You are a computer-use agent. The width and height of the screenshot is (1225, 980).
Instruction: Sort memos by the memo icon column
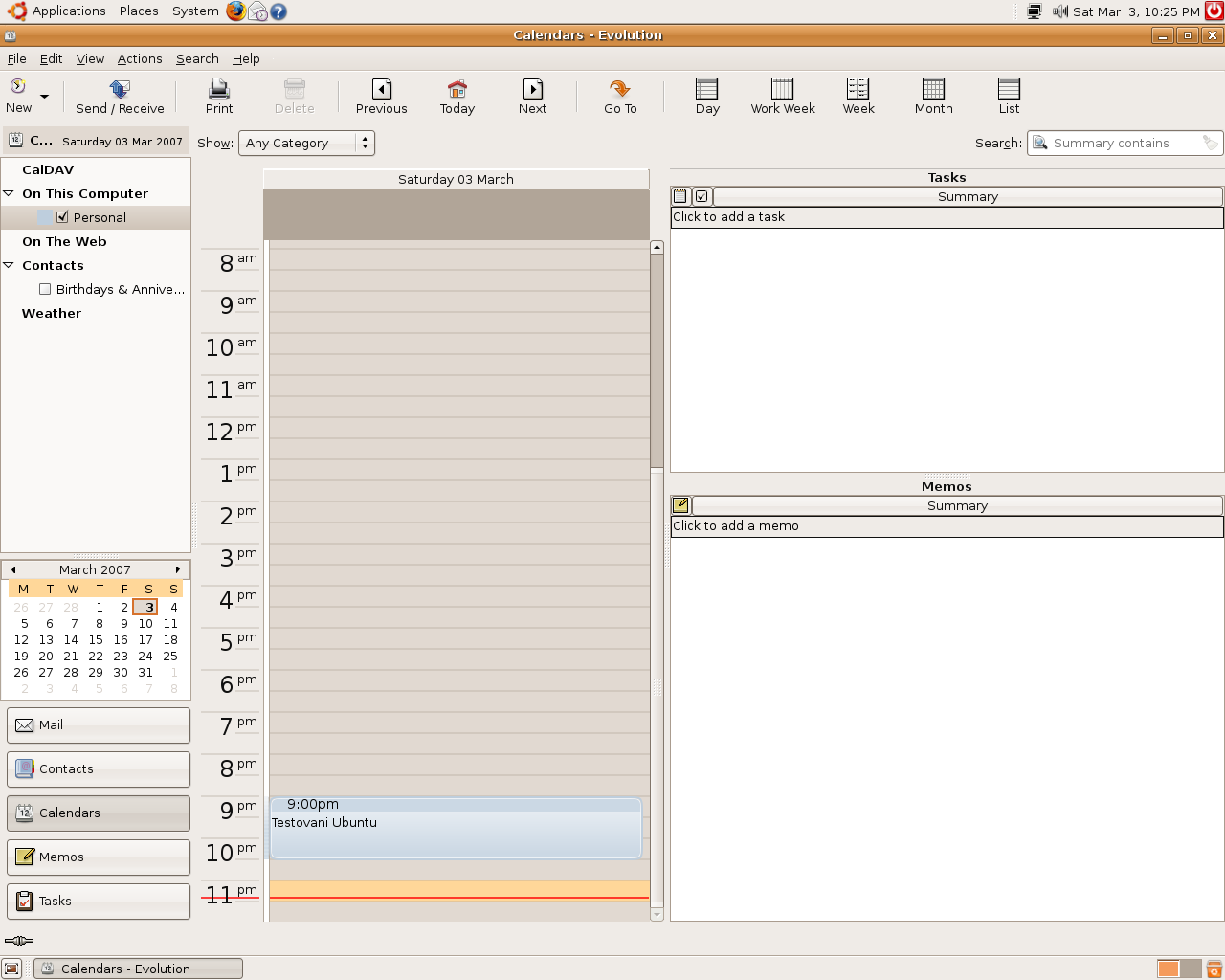pos(680,505)
